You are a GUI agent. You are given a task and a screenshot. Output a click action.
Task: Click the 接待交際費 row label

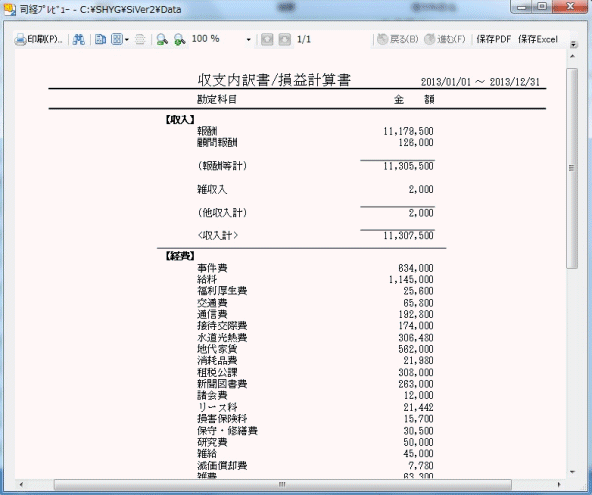[222, 325]
